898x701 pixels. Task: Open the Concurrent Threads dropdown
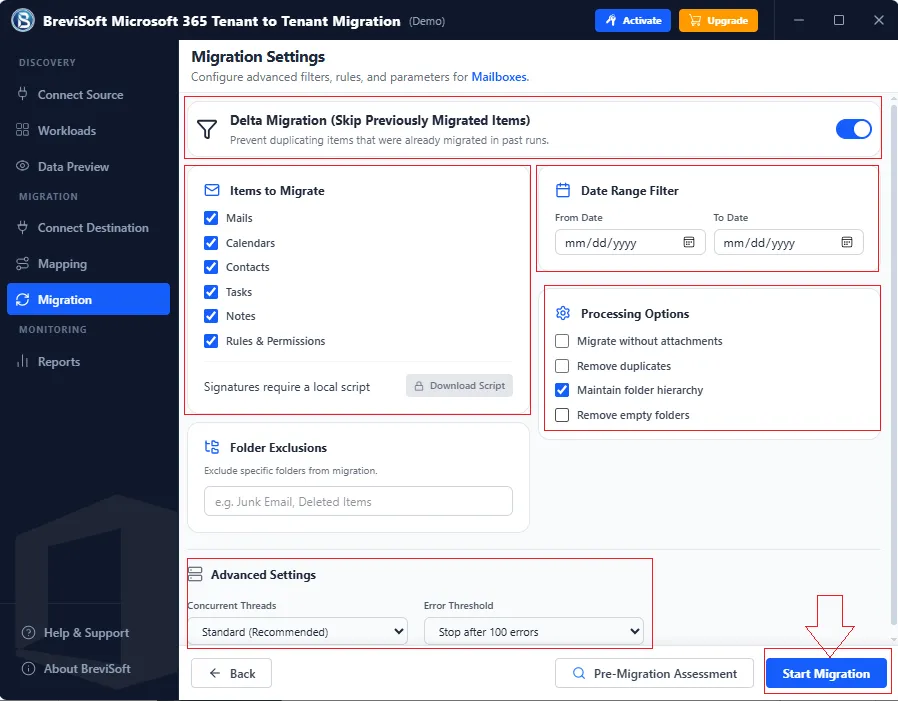coord(298,631)
